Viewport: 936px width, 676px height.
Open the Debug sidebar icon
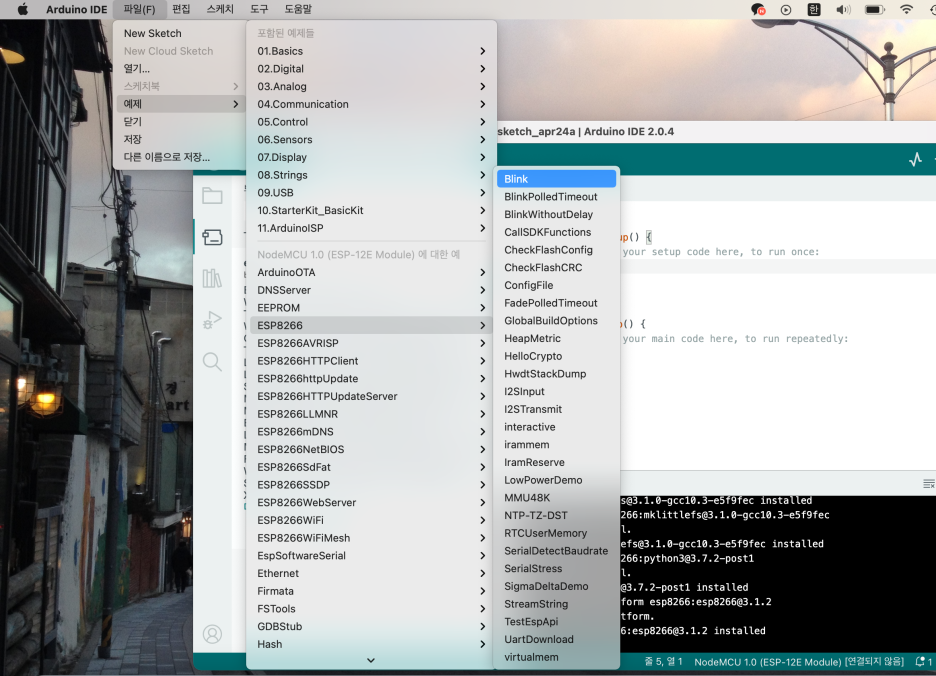coord(212,319)
